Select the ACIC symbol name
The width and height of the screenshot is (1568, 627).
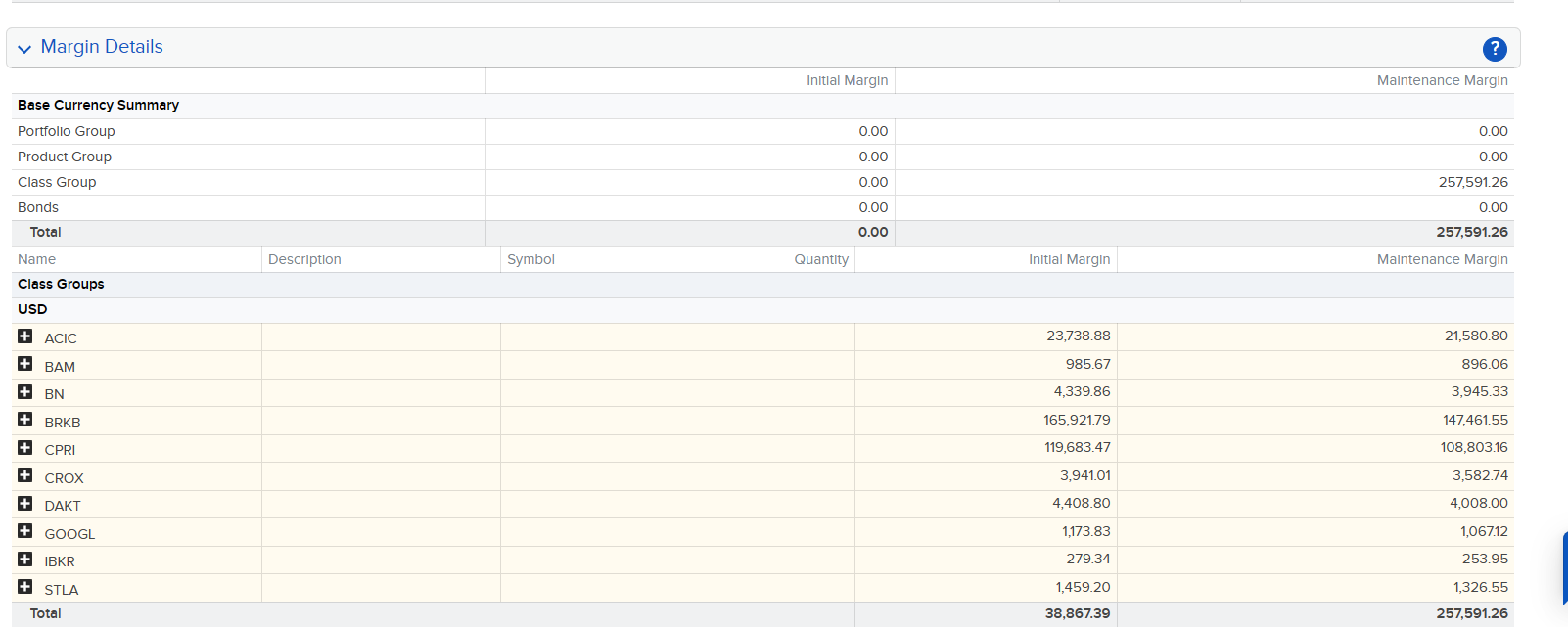pyautogui.click(x=61, y=338)
